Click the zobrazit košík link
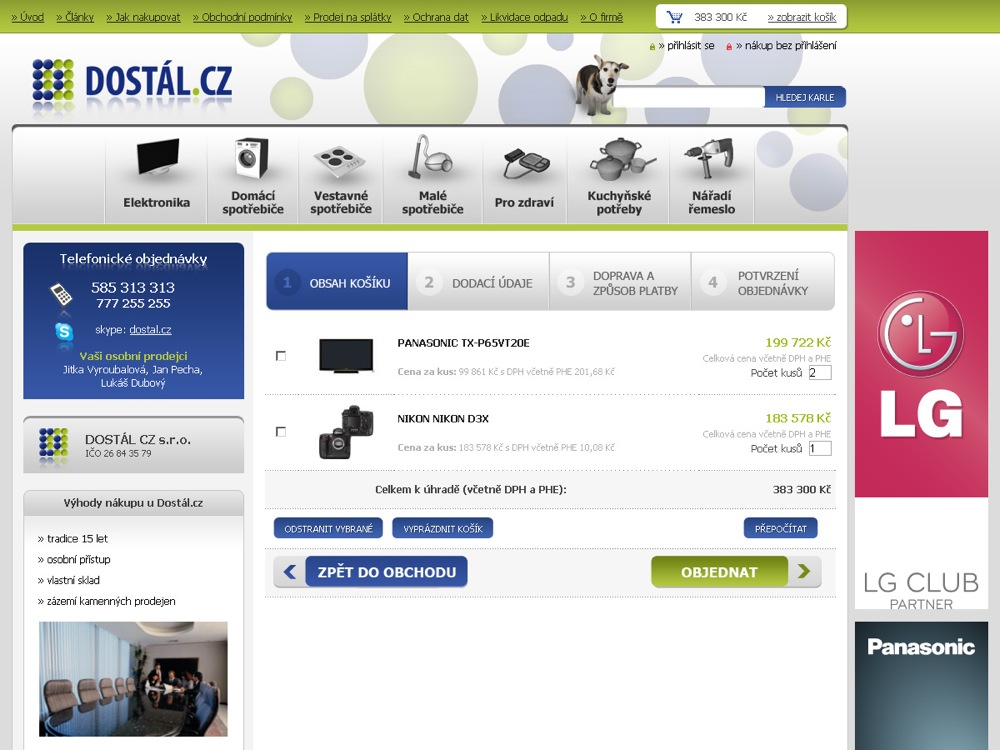This screenshot has width=1000, height=750. click(802, 17)
